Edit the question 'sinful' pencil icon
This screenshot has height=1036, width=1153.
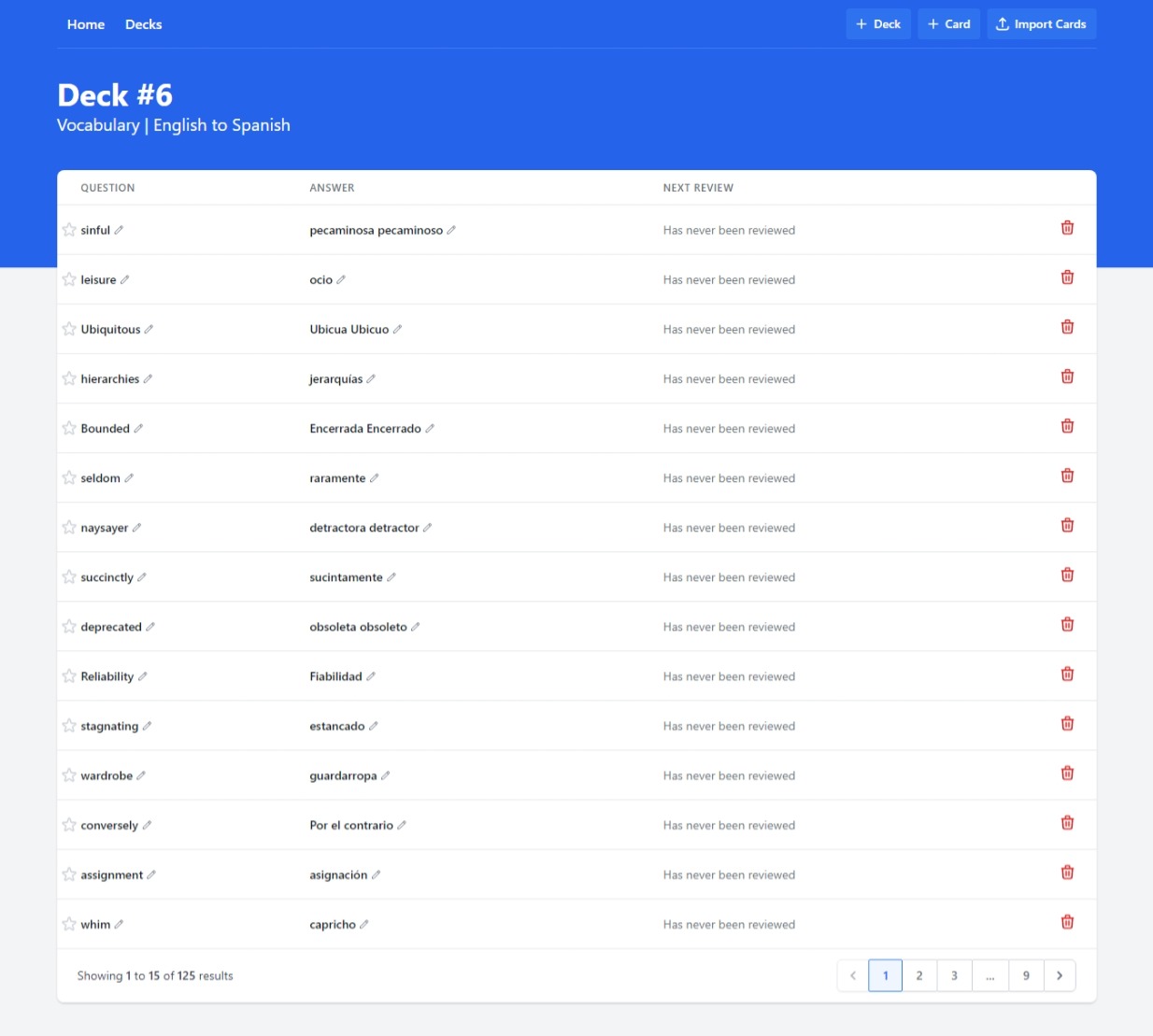(119, 230)
